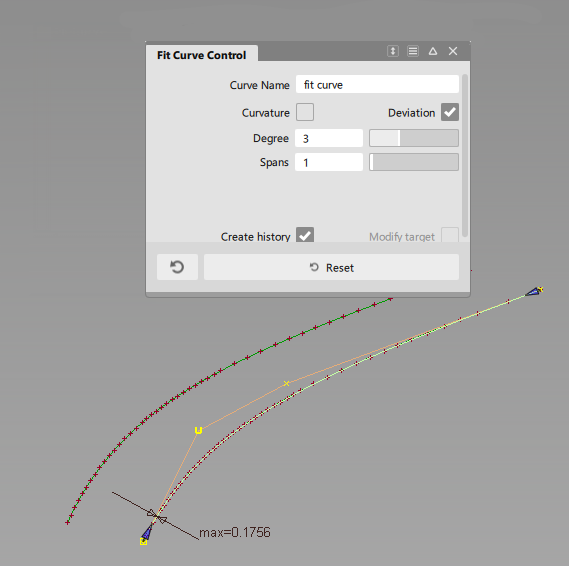Collapse the panel with triangle icon
Viewport: 569px width, 566px height.
tap(433, 51)
